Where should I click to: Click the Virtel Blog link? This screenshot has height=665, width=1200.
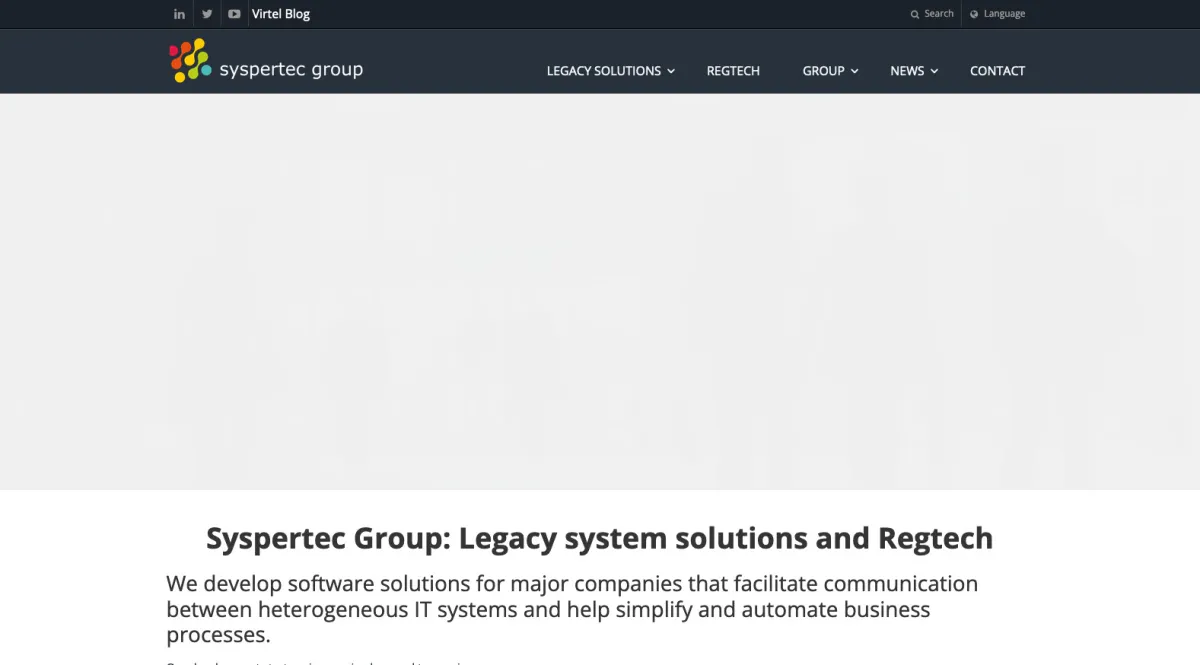[x=281, y=14]
